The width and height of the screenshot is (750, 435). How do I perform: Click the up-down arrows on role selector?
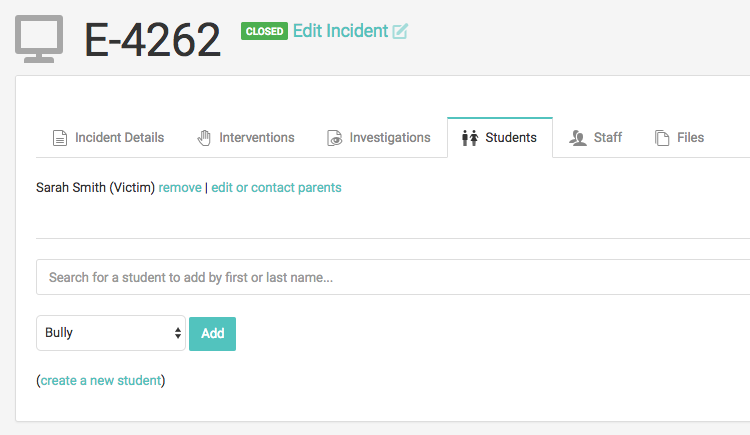(177, 333)
